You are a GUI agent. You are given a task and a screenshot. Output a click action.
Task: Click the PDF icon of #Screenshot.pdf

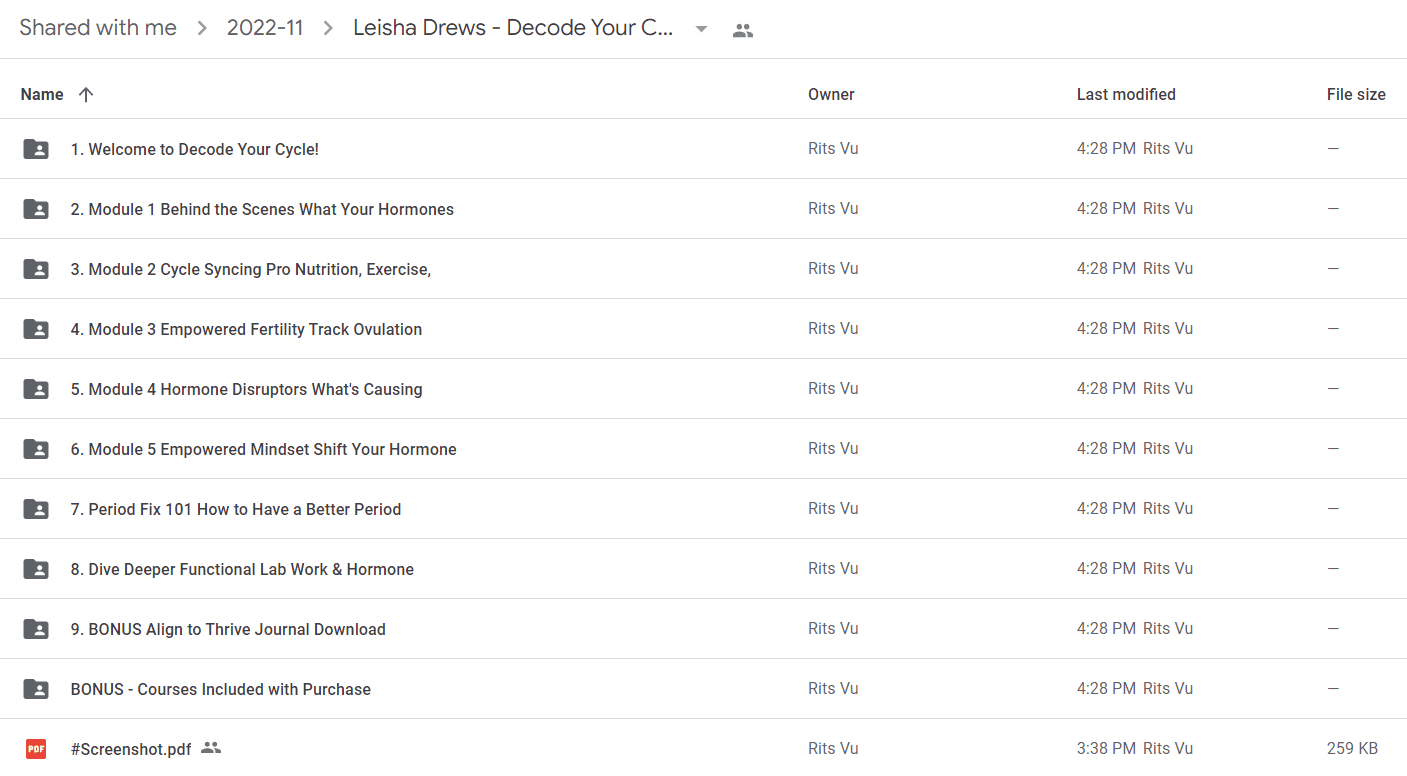(36, 748)
